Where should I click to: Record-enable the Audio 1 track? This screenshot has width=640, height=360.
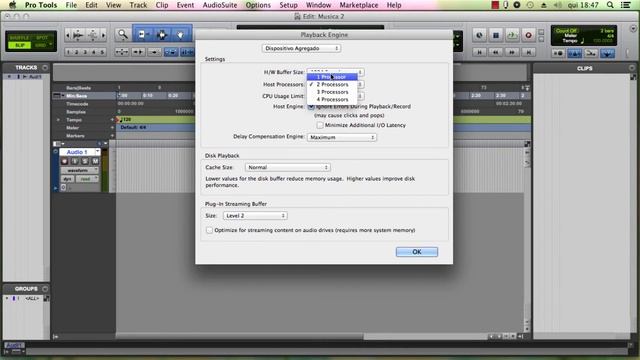click(64, 161)
